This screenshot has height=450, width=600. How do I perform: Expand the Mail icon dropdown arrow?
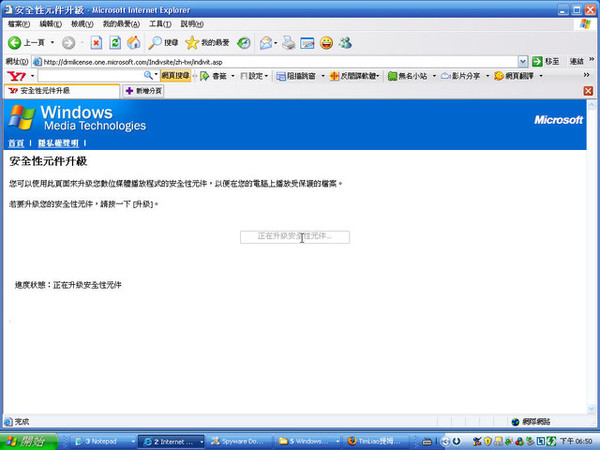276,43
